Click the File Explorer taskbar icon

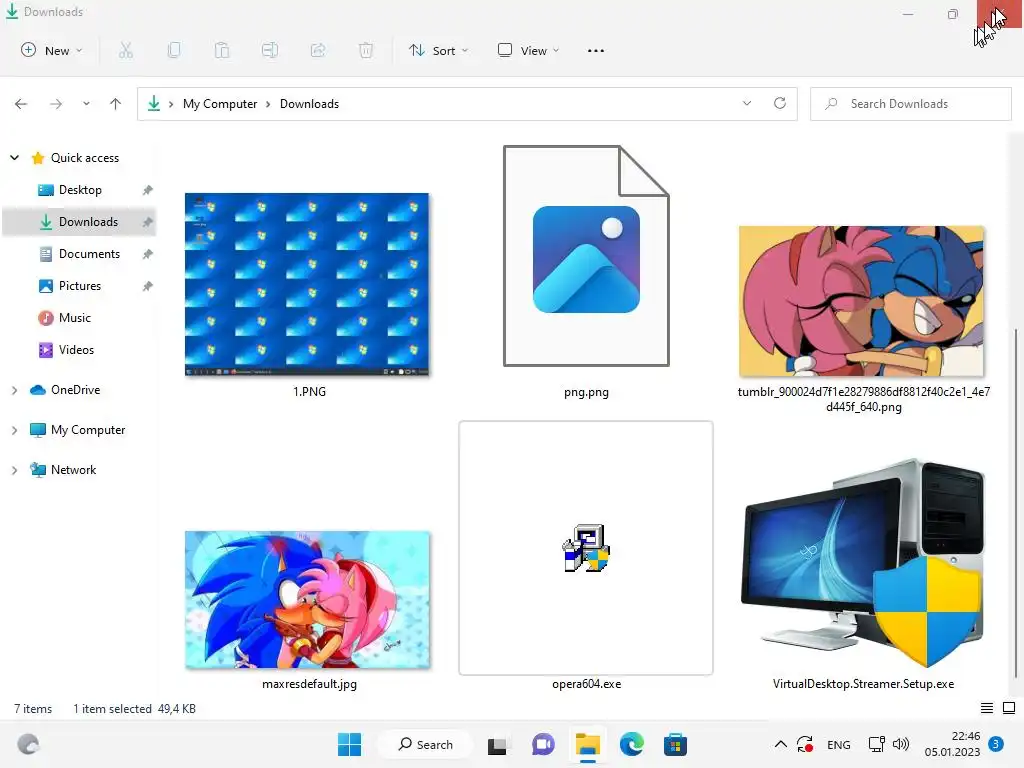tap(587, 744)
